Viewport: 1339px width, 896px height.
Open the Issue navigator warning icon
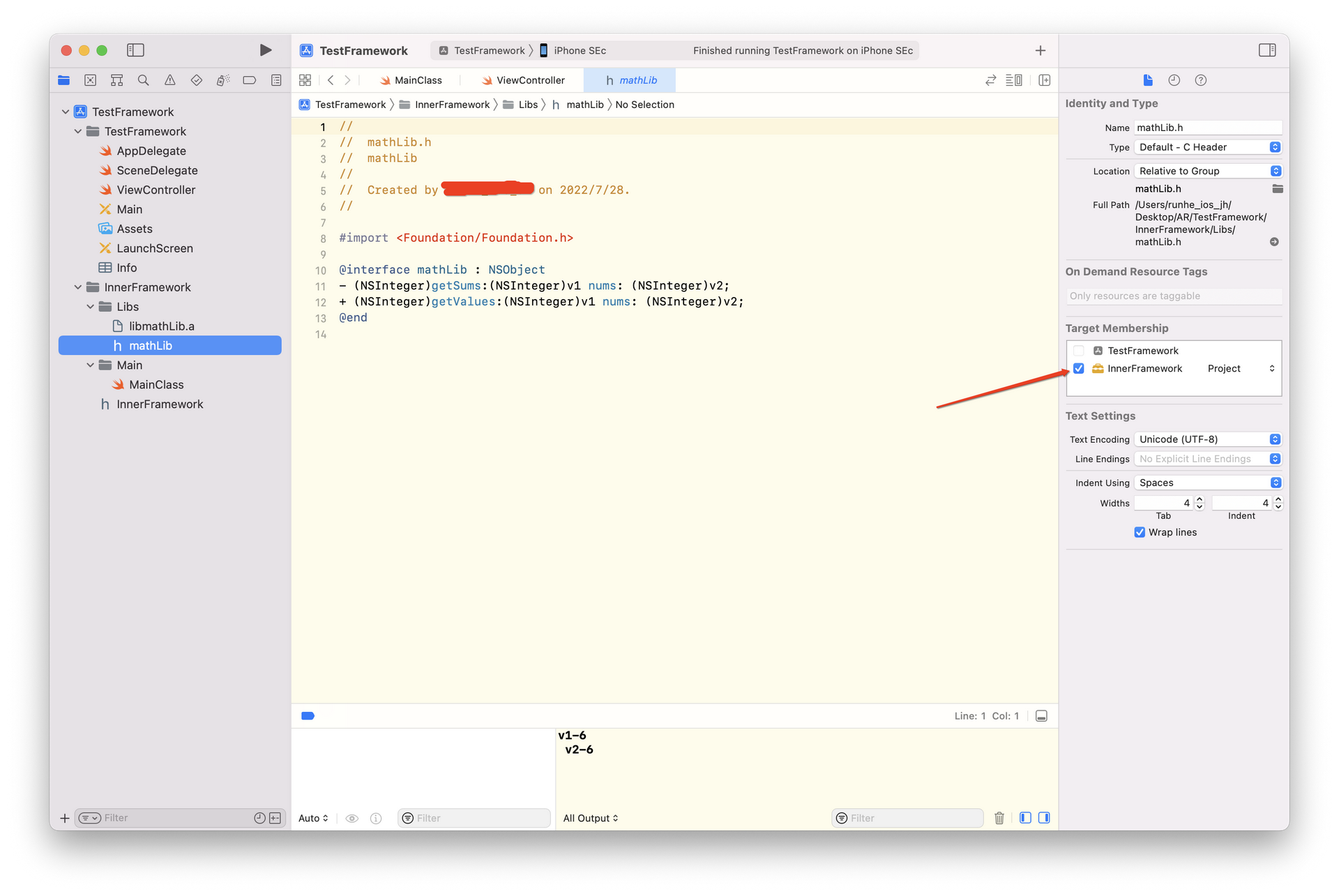170,80
